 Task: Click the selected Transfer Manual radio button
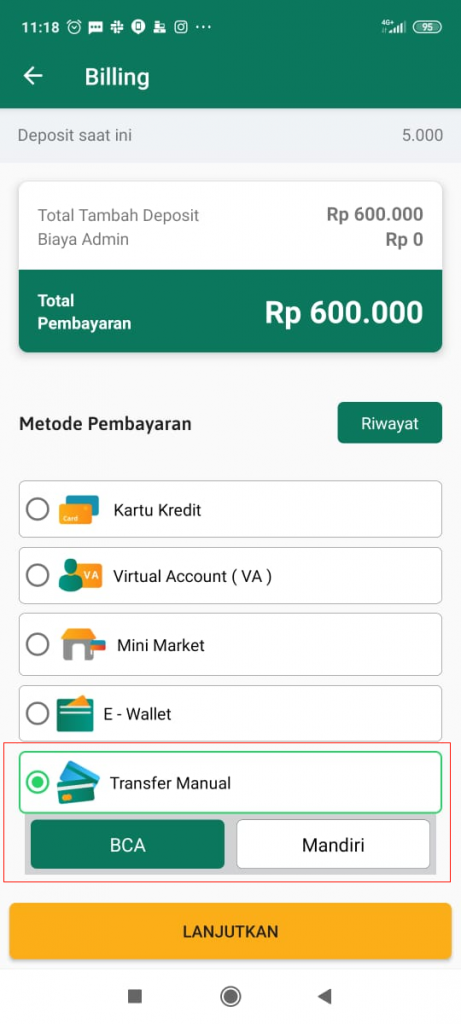(37, 782)
